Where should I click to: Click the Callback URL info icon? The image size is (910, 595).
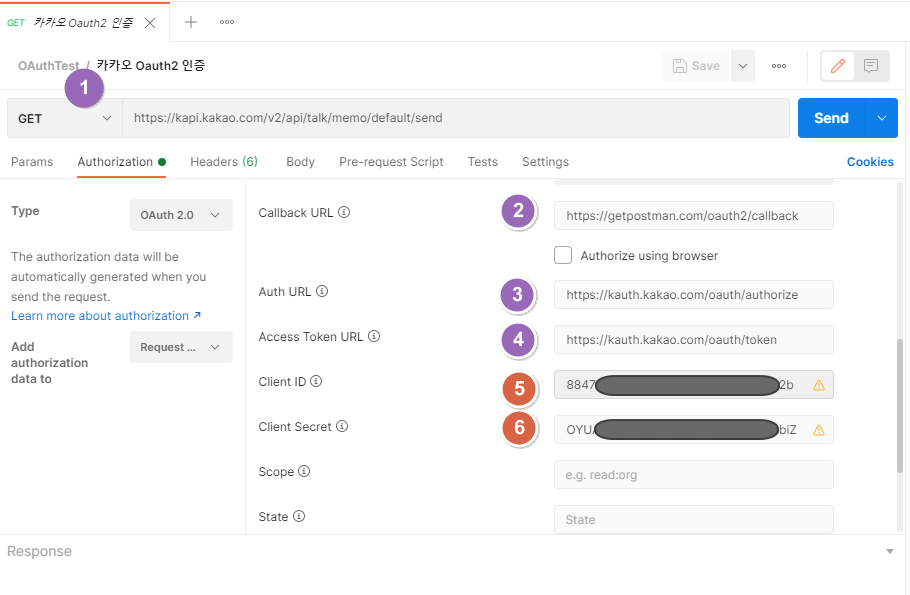click(x=344, y=212)
